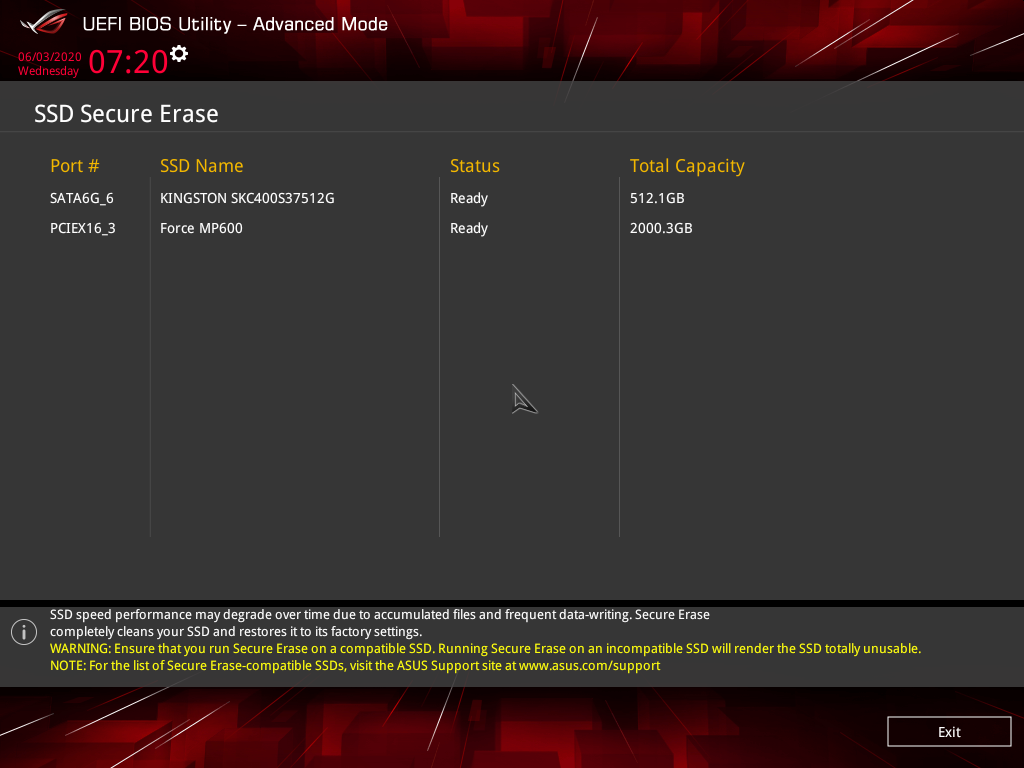Click the 512.1GB capacity value
The height and width of the screenshot is (768, 1024).
tap(657, 198)
